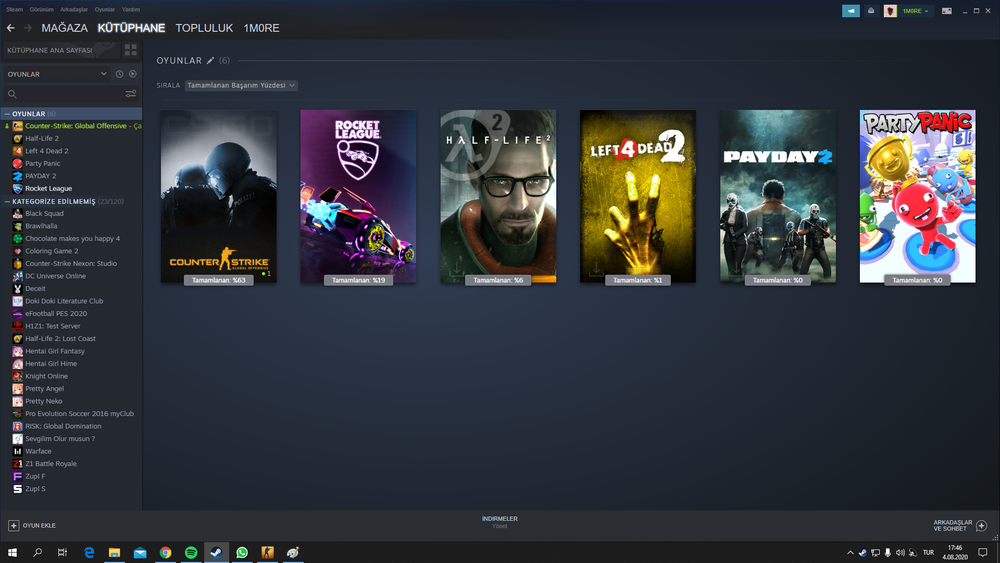Open the Arkadaşlar menu

coord(74,10)
